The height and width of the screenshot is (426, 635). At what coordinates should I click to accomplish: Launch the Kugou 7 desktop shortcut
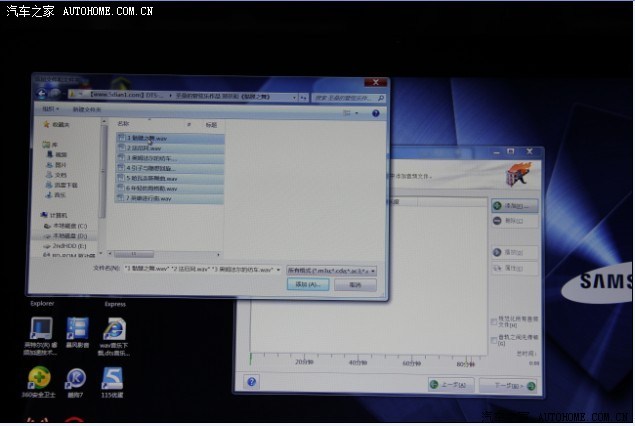coord(77,378)
